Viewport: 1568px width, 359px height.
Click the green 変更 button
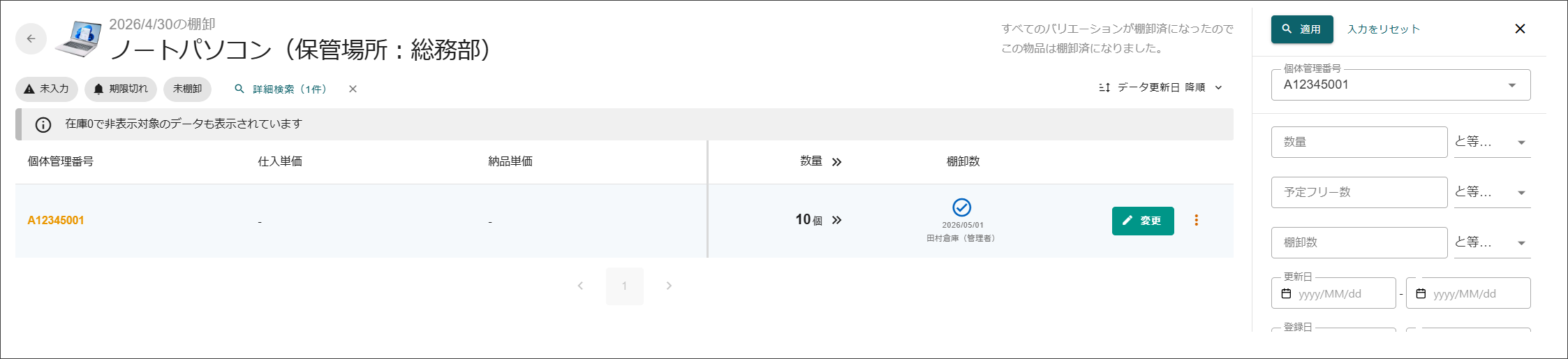[1143, 221]
